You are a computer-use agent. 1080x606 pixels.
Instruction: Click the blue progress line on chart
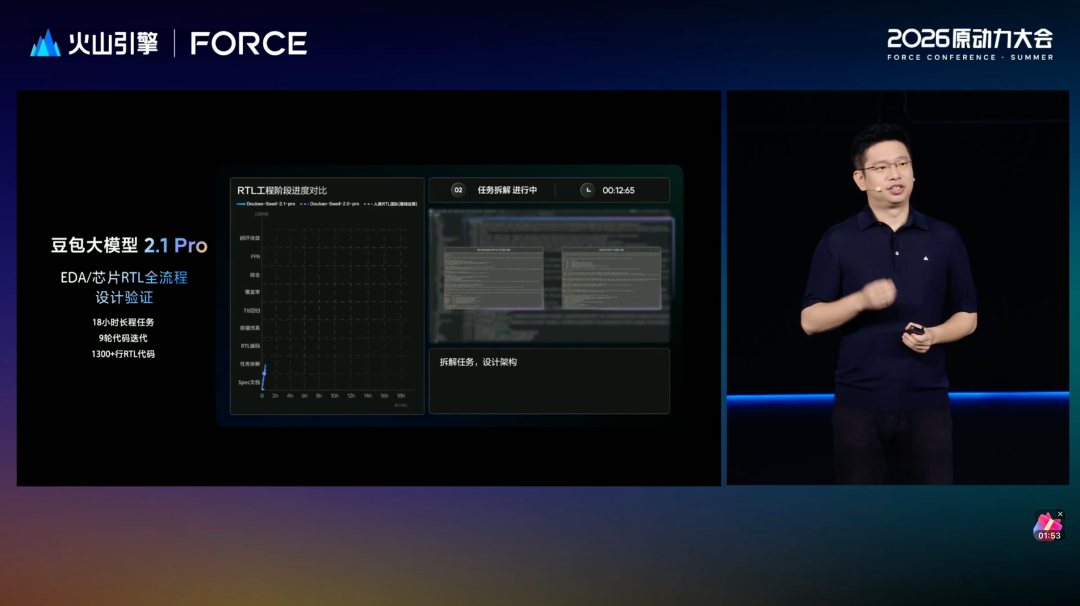(x=264, y=377)
